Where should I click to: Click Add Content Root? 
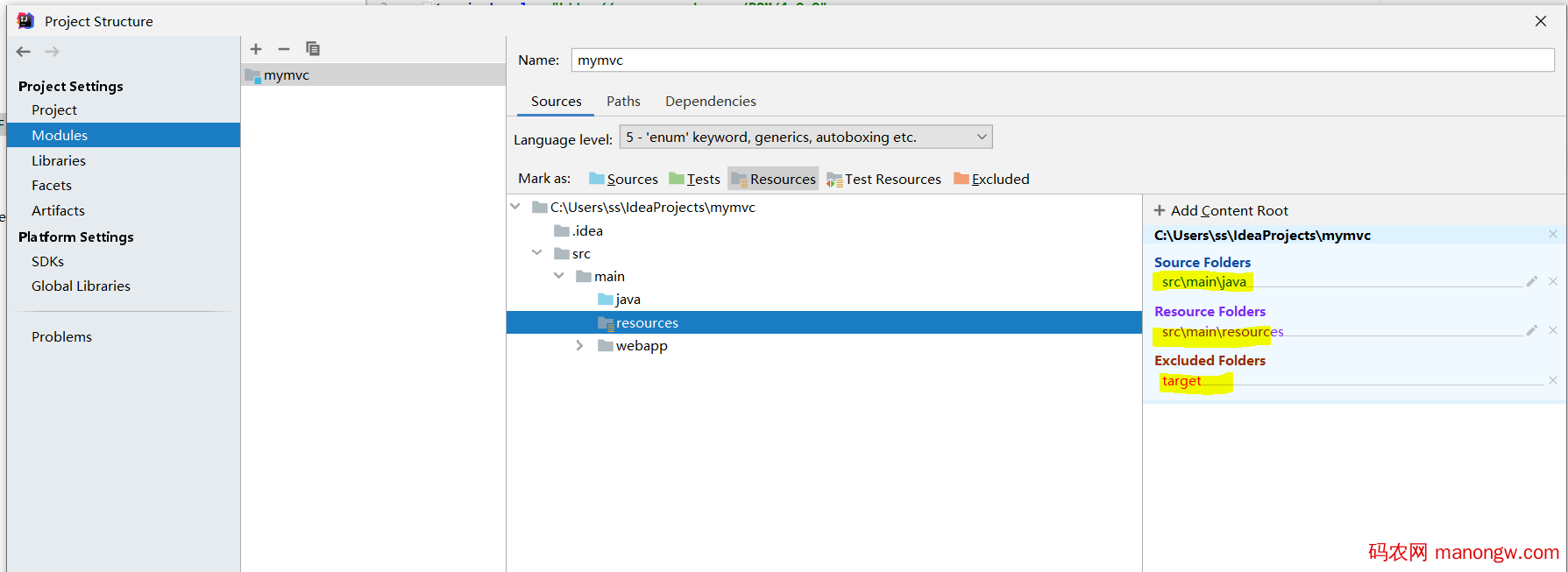tap(1221, 210)
